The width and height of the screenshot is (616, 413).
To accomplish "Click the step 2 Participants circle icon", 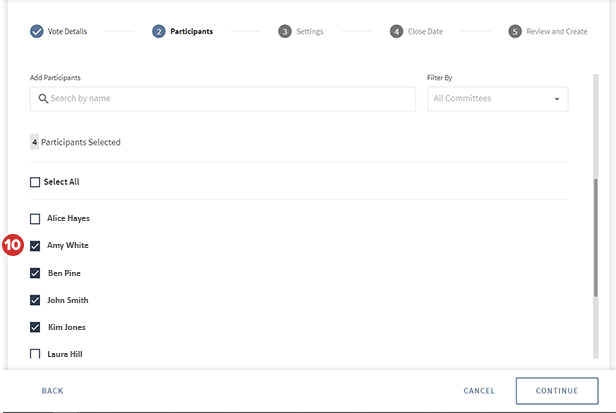I will (x=159, y=31).
